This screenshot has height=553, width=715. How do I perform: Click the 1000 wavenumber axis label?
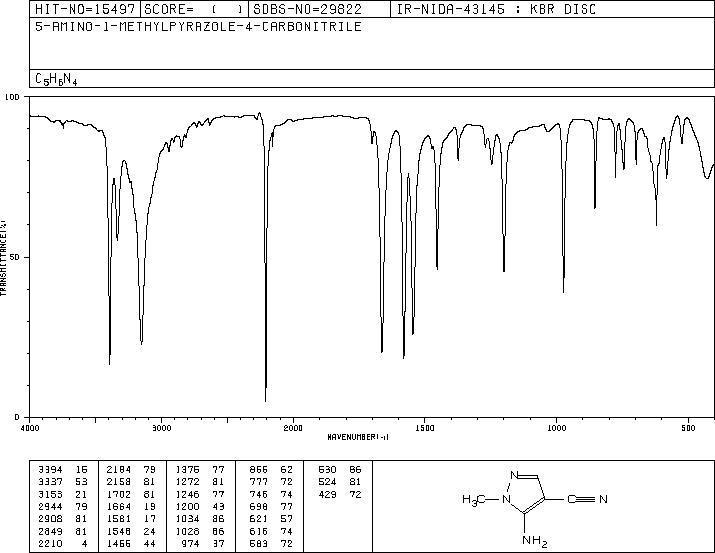pyautogui.click(x=556, y=428)
